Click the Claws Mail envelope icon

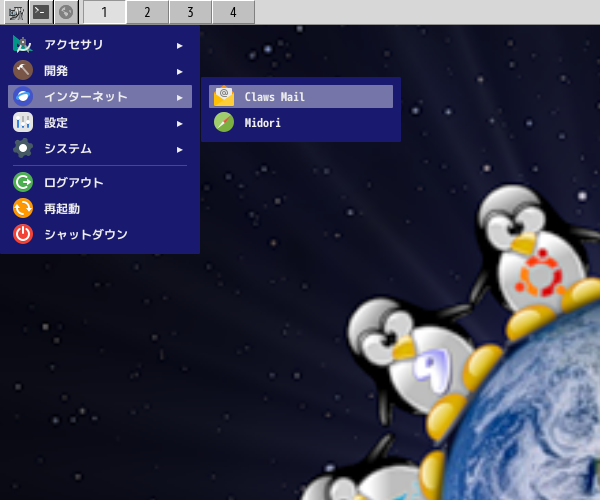[x=224, y=96]
